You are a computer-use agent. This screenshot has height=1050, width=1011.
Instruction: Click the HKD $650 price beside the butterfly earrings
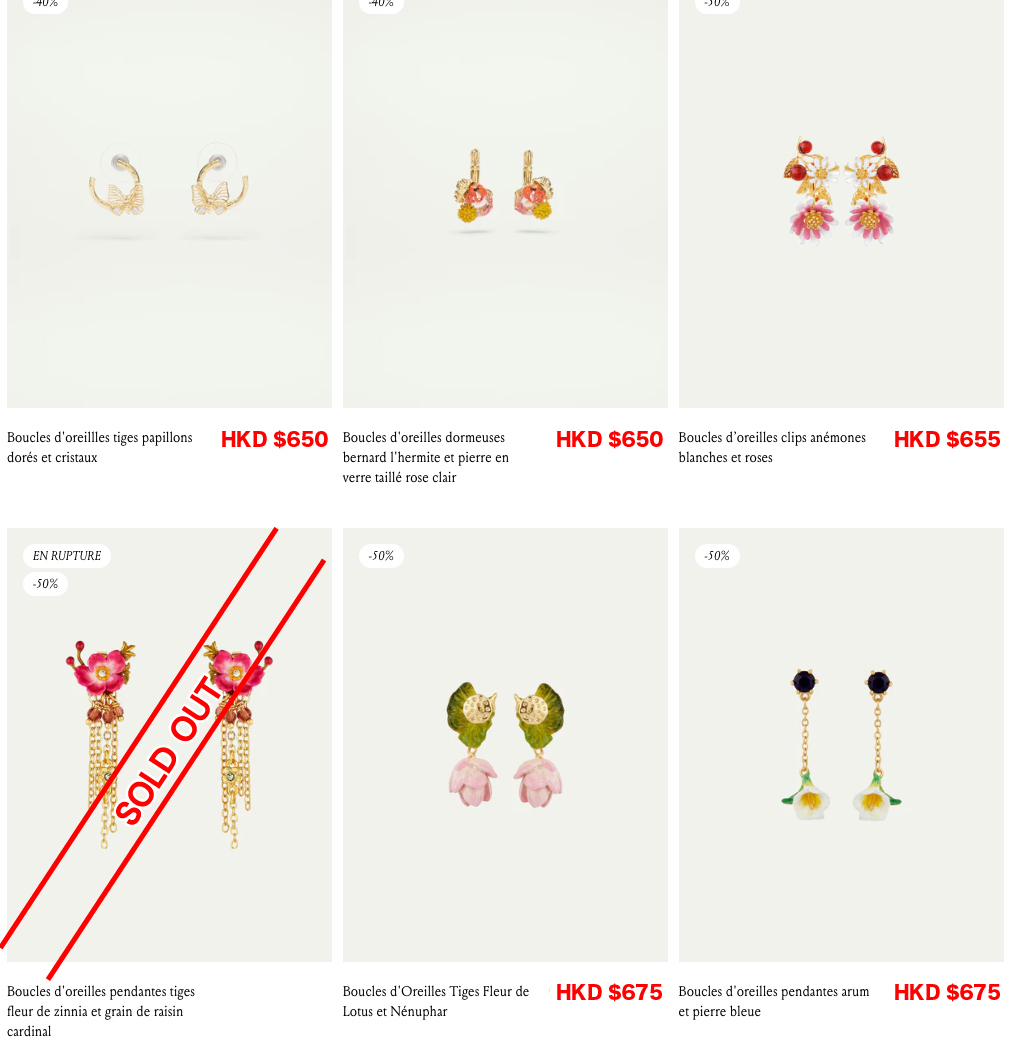[275, 439]
